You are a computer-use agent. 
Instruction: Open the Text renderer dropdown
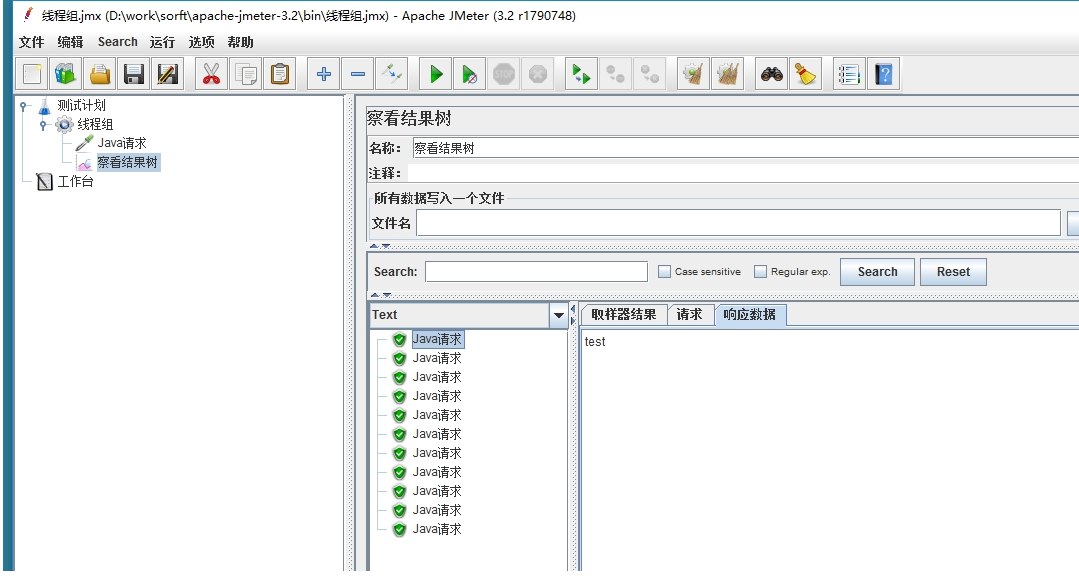pos(558,316)
